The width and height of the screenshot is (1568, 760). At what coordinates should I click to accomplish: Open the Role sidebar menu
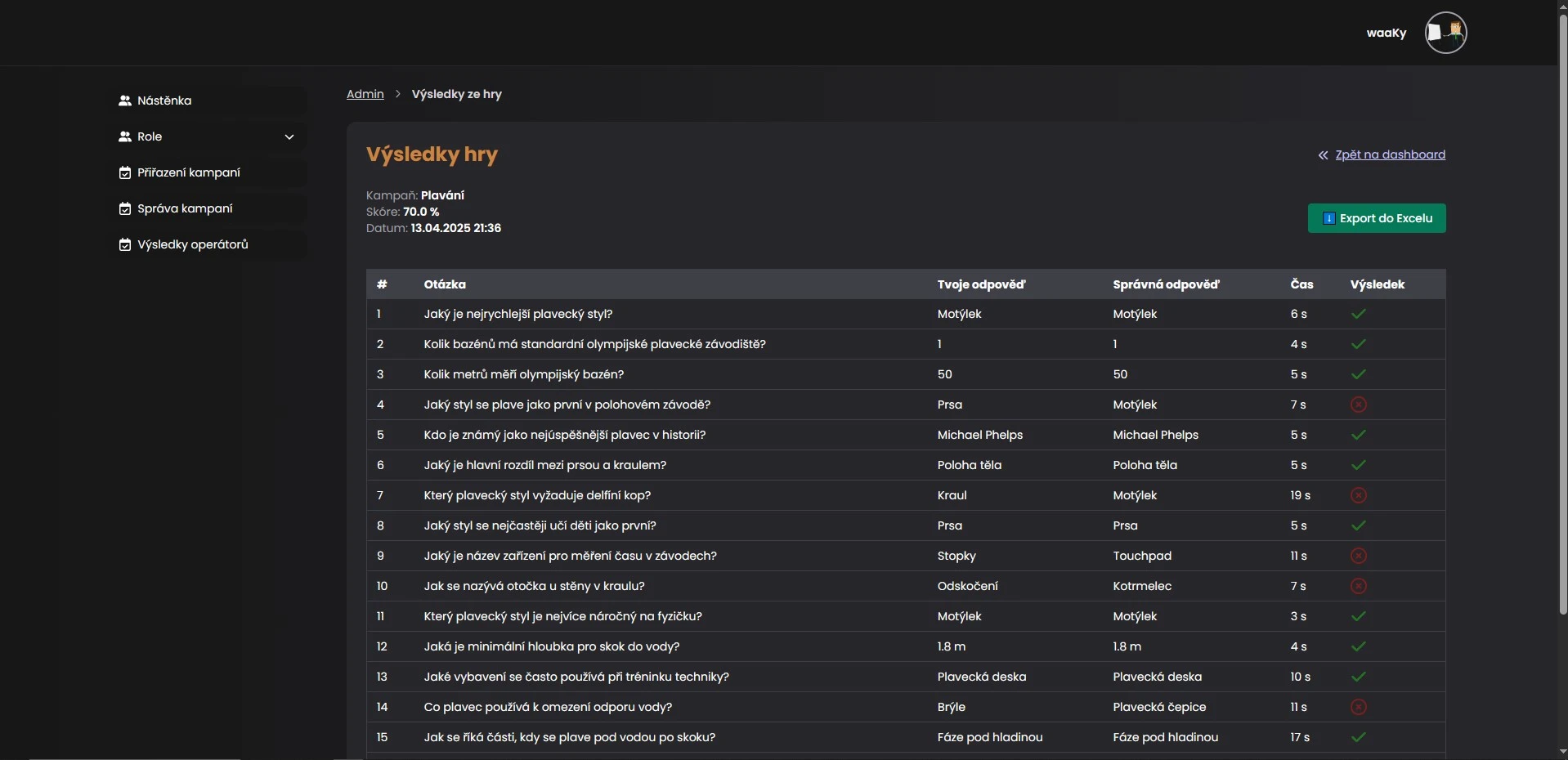pyautogui.click(x=208, y=136)
